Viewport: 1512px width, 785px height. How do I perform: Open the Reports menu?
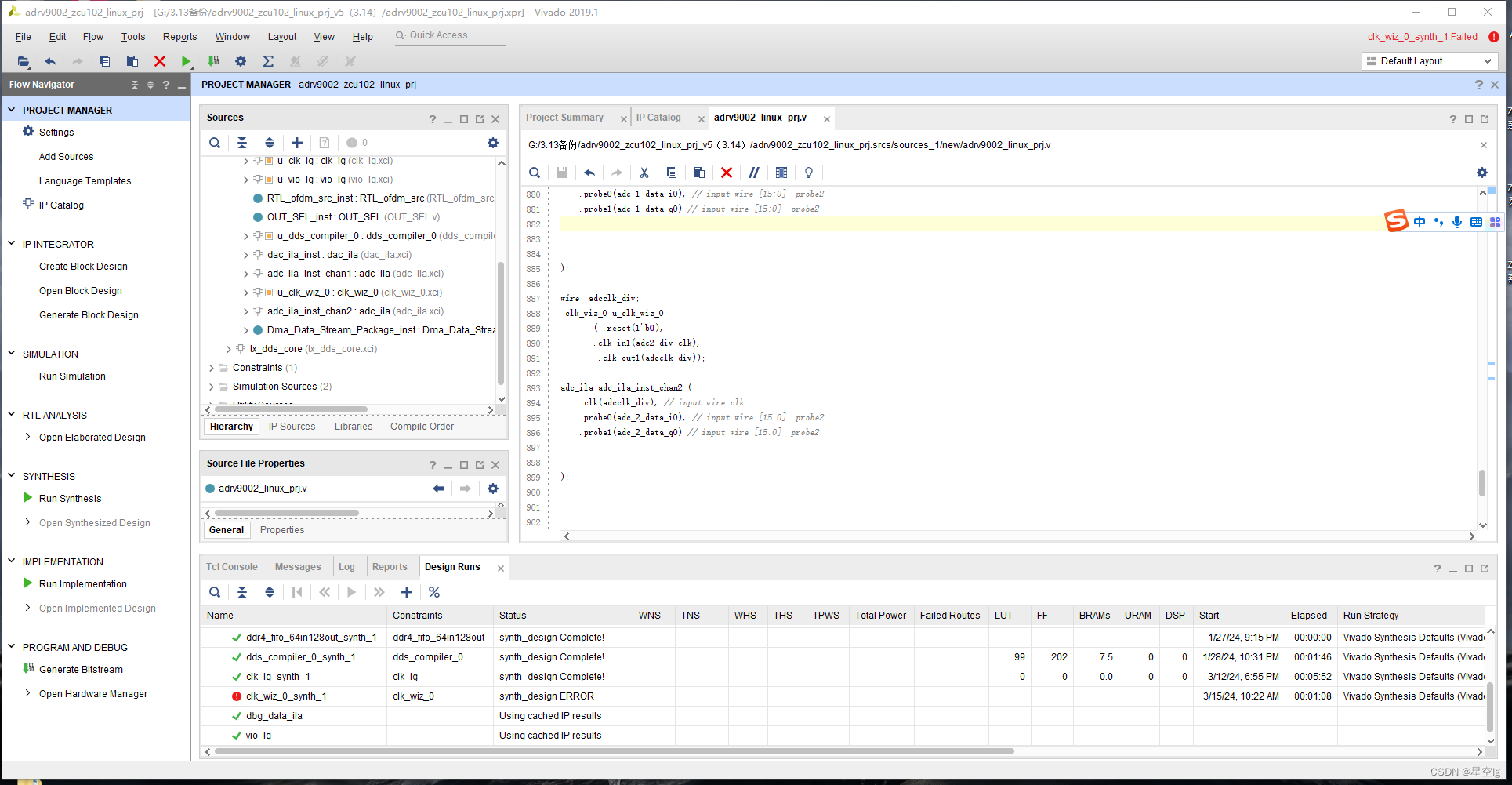tap(179, 36)
